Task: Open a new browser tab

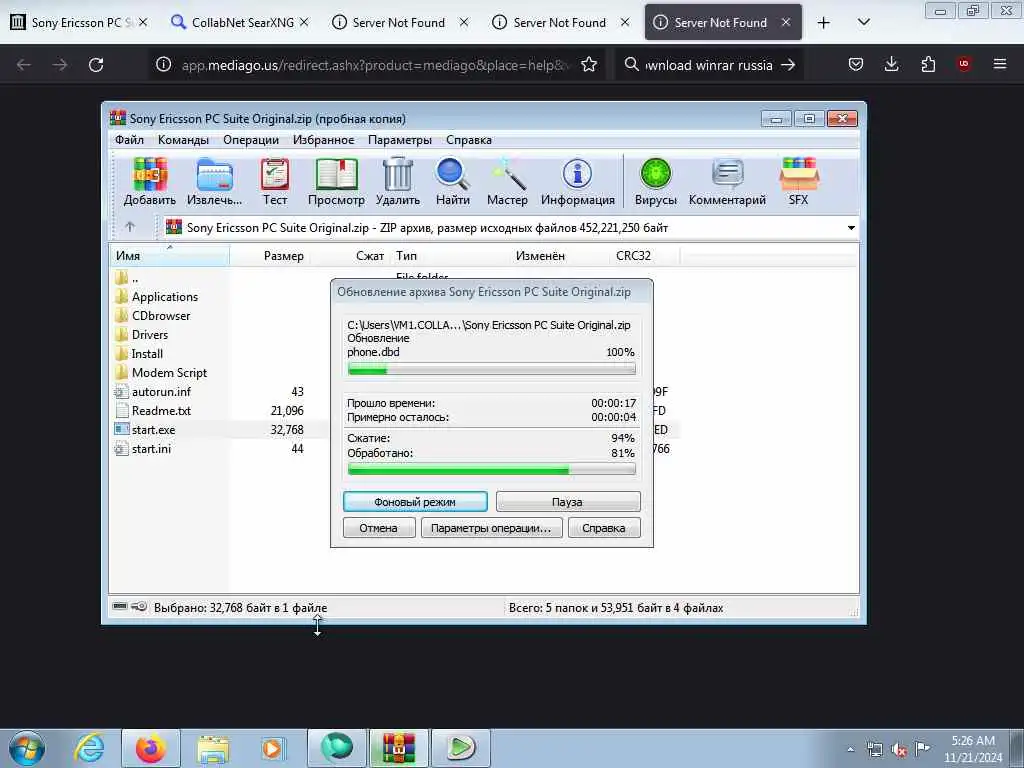Action: (824, 22)
